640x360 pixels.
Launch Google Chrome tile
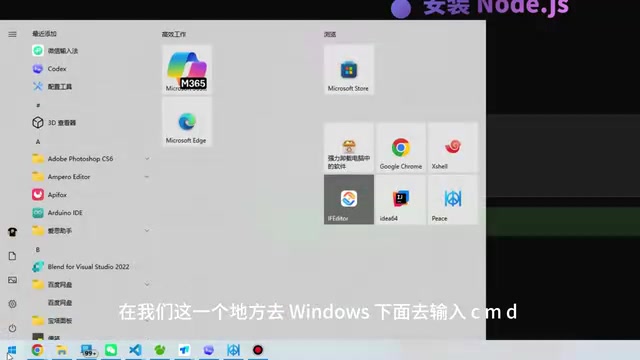400,147
